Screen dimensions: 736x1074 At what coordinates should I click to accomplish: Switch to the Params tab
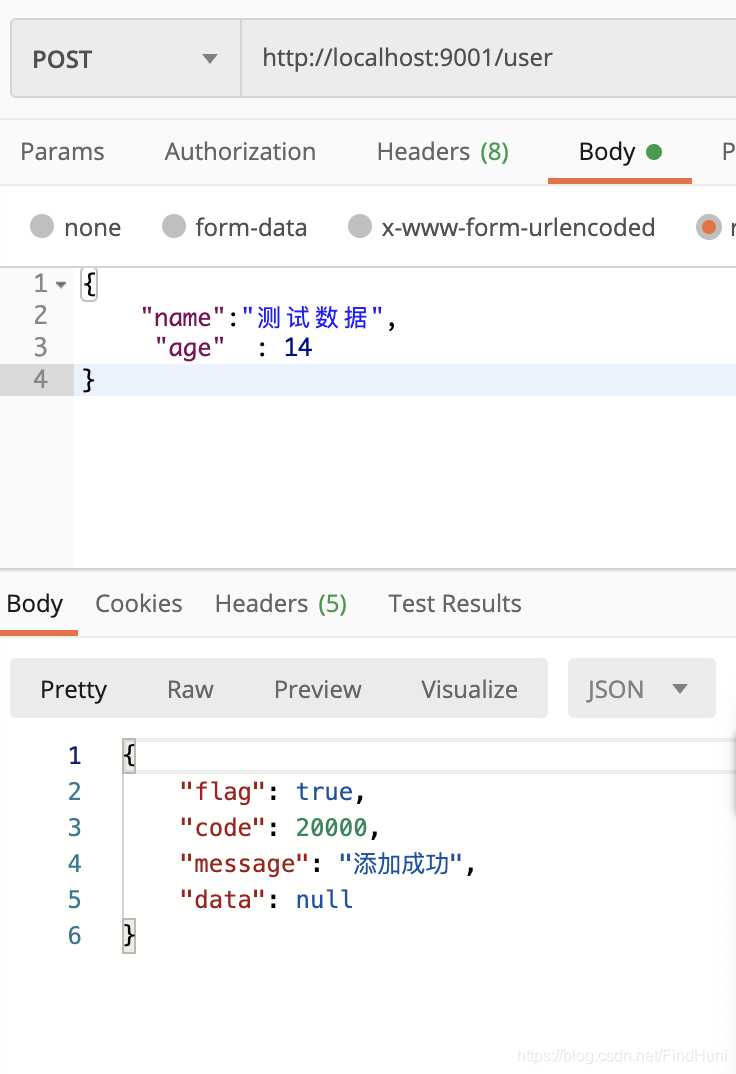point(62,152)
